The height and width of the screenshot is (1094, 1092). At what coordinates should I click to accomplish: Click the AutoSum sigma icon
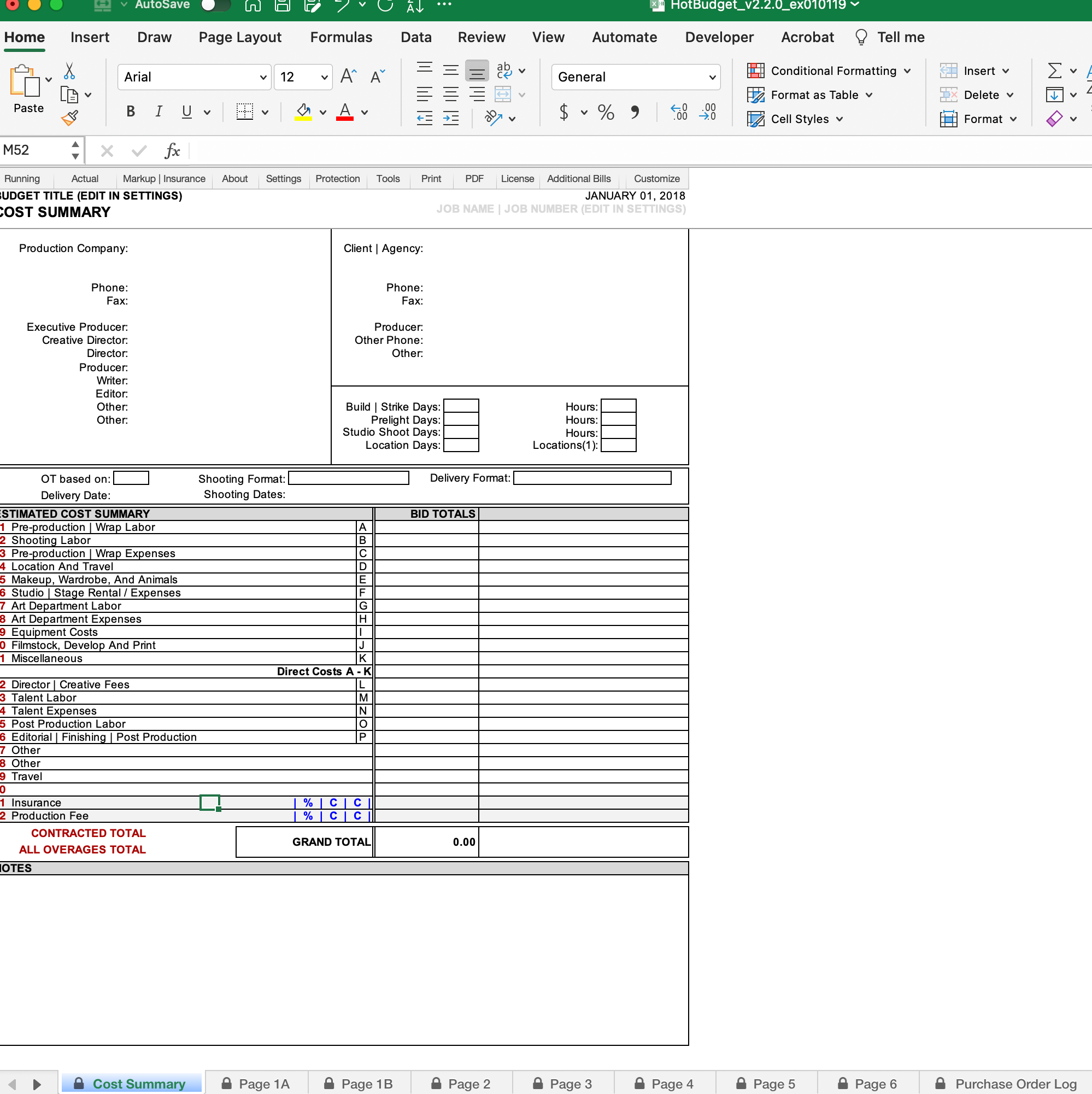1054,71
